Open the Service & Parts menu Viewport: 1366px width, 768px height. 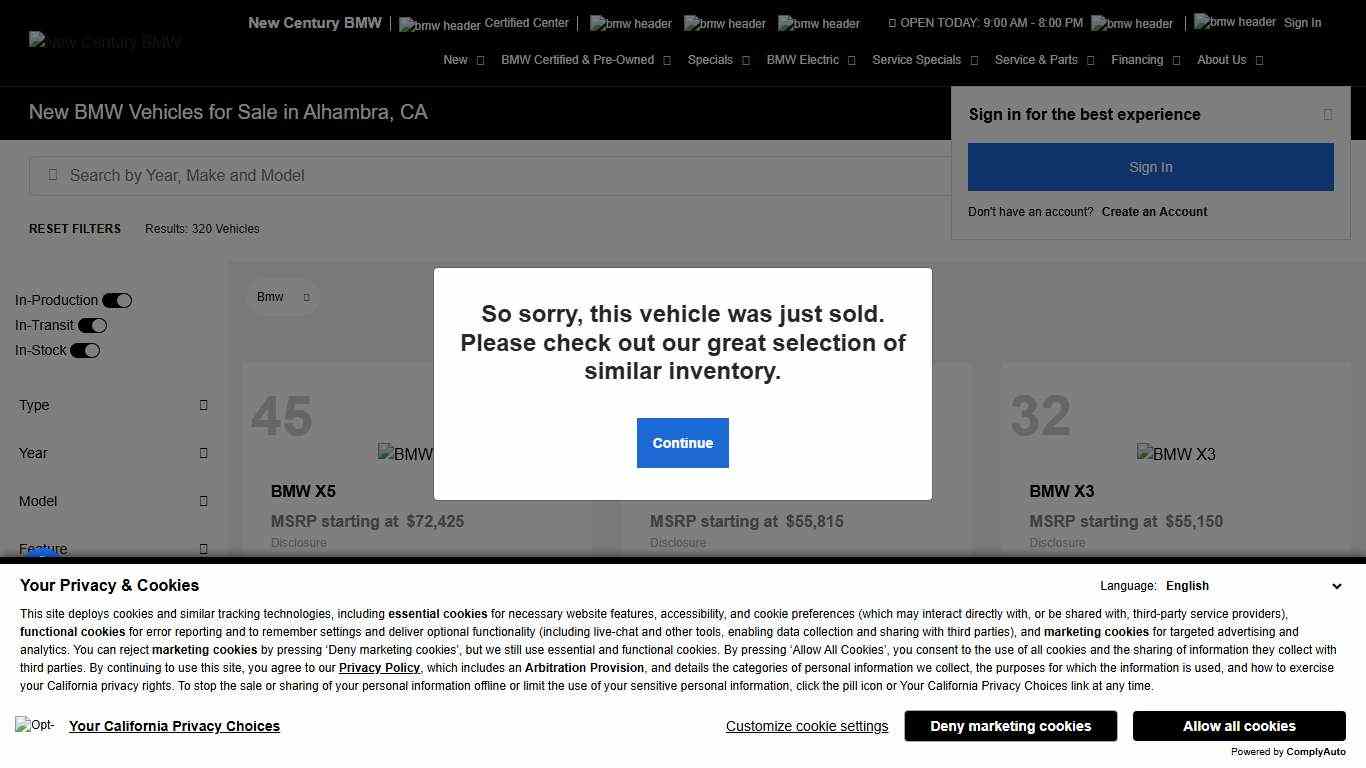click(1044, 60)
